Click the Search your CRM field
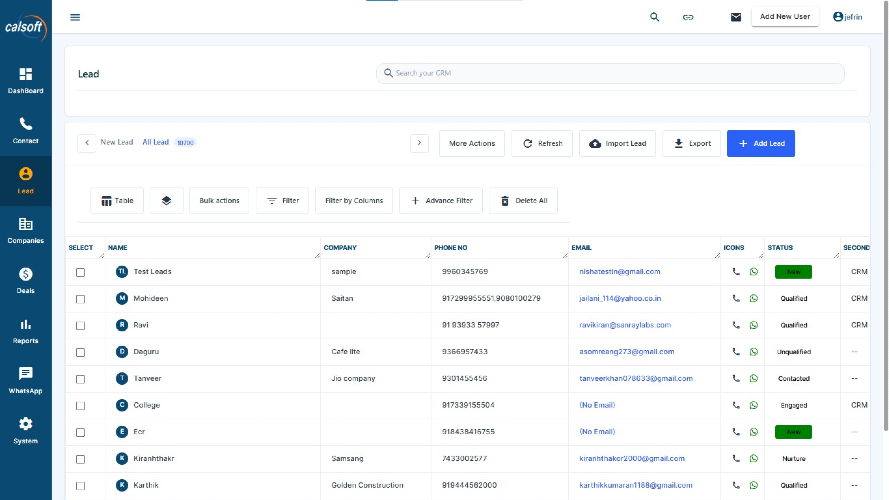This screenshot has height=500, width=889. pos(610,74)
